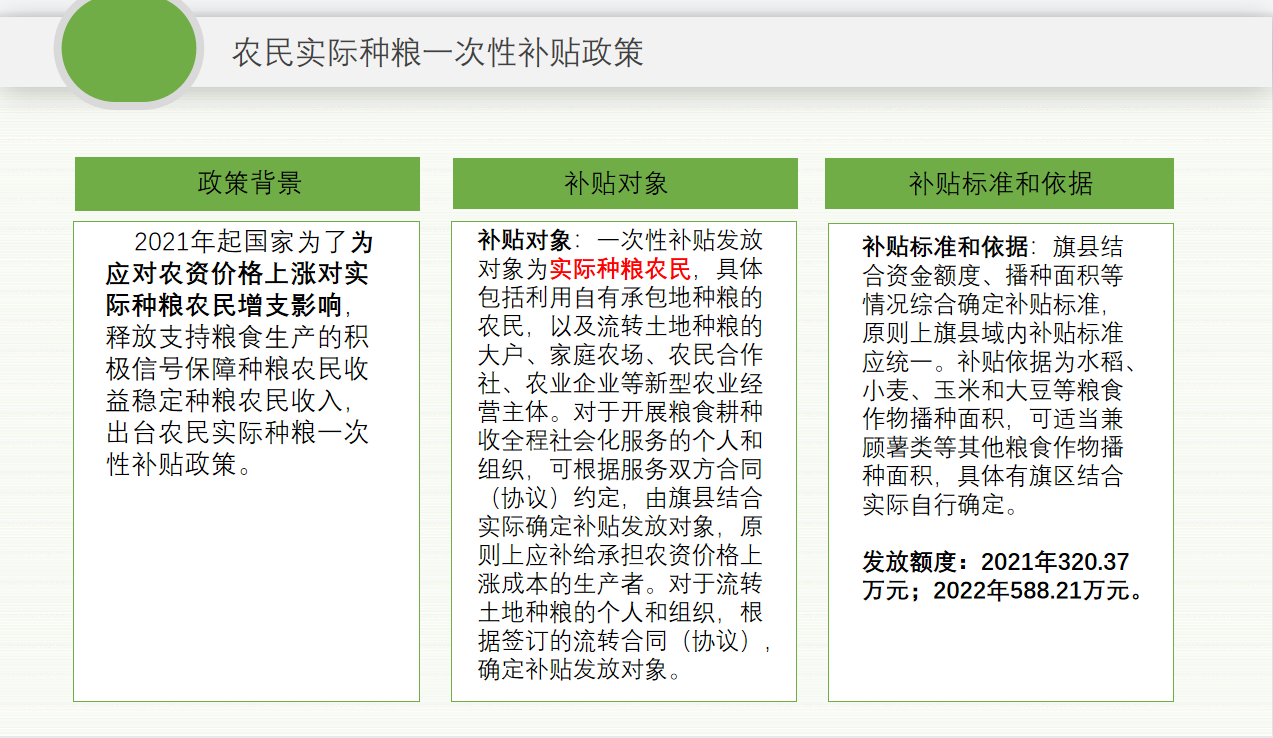This screenshot has height=738, width=1273.
Task: Click the line 顾薯类等其他粮食作物播
Action: [x=992, y=447]
